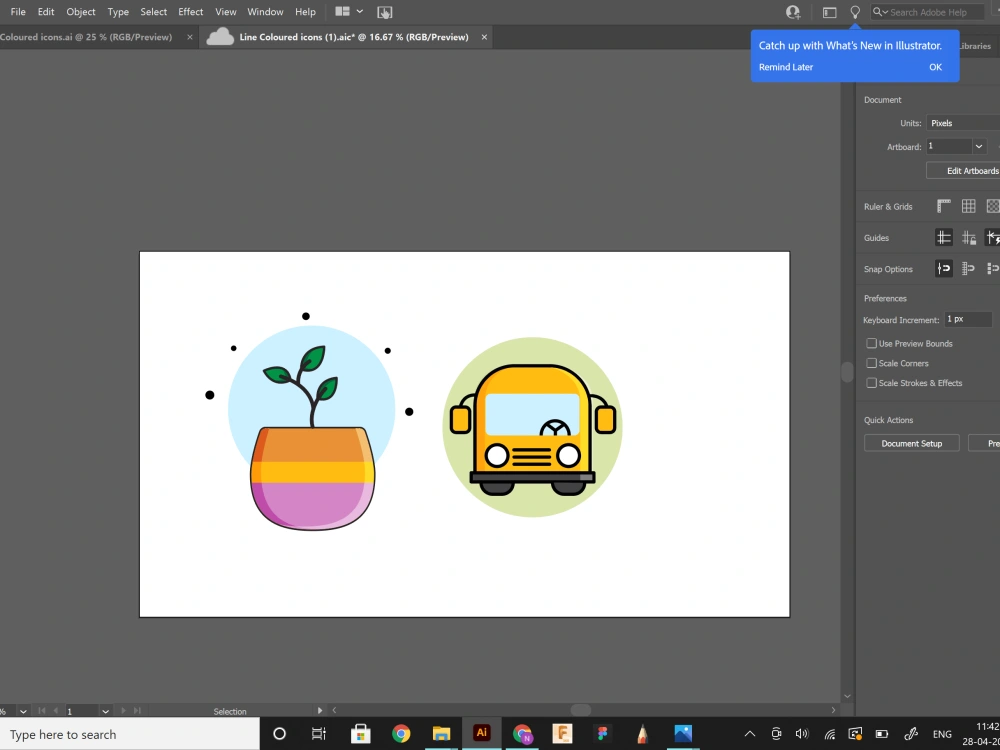The width and height of the screenshot is (1000, 750).
Task: Toggle the rulers icon in Ruler & Grids
Action: click(944, 206)
